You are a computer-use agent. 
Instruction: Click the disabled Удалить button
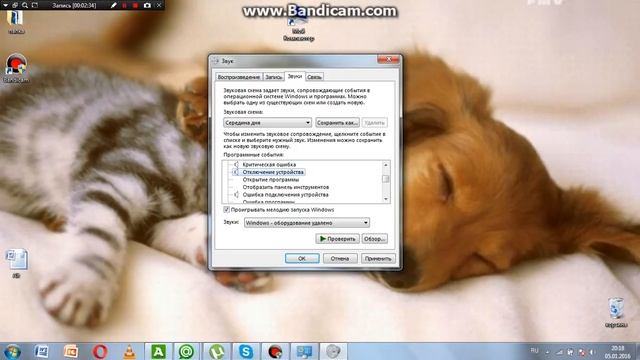[374, 122]
